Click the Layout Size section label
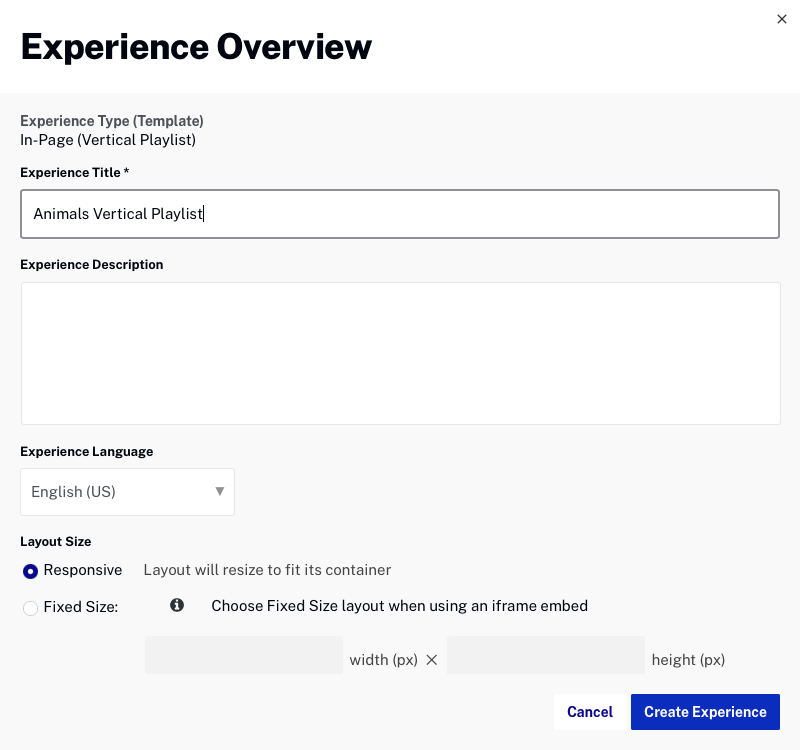 (x=56, y=541)
